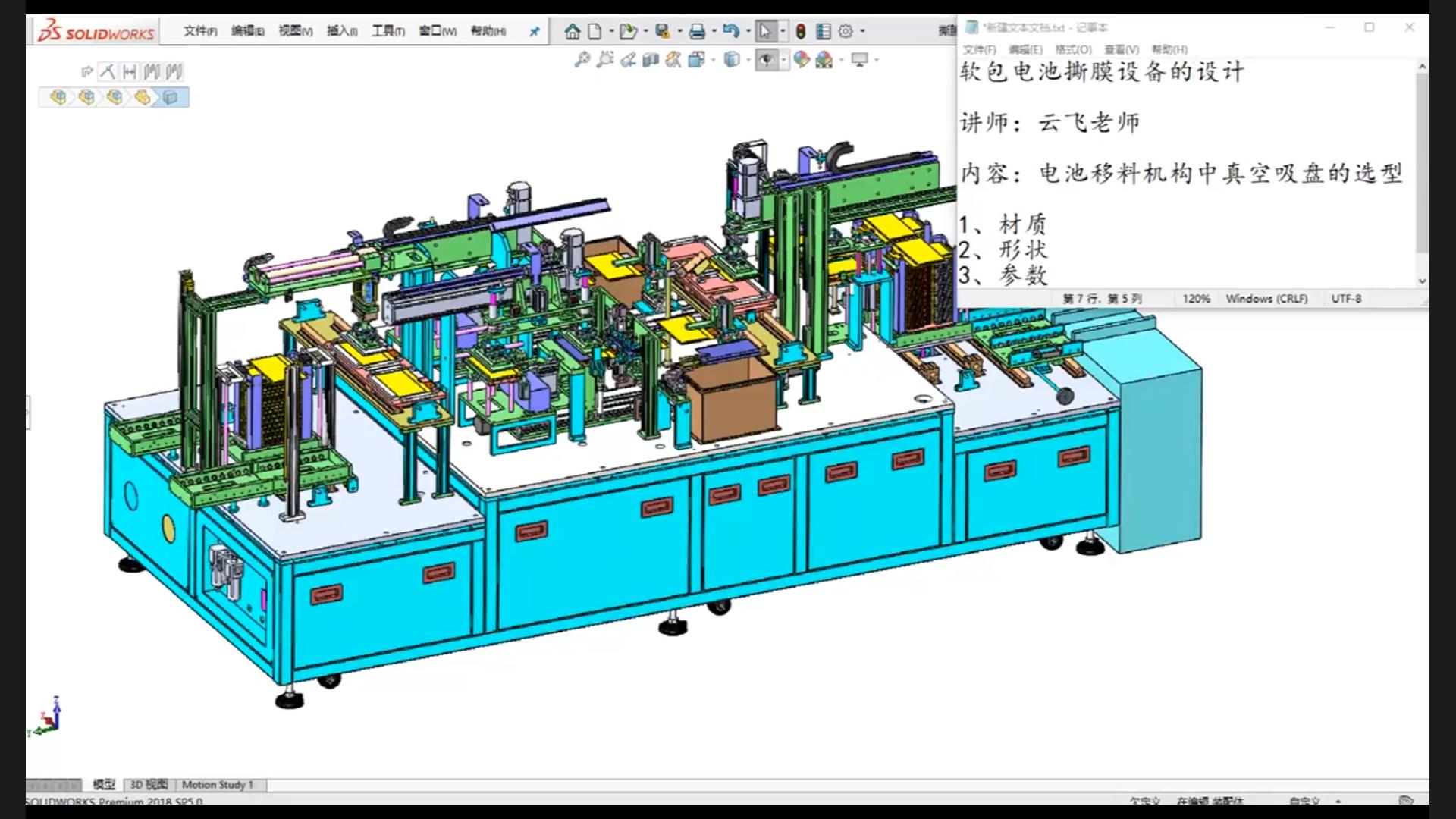This screenshot has height=819, width=1456.
Task: Switch to the 模型 tab
Action: click(104, 785)
